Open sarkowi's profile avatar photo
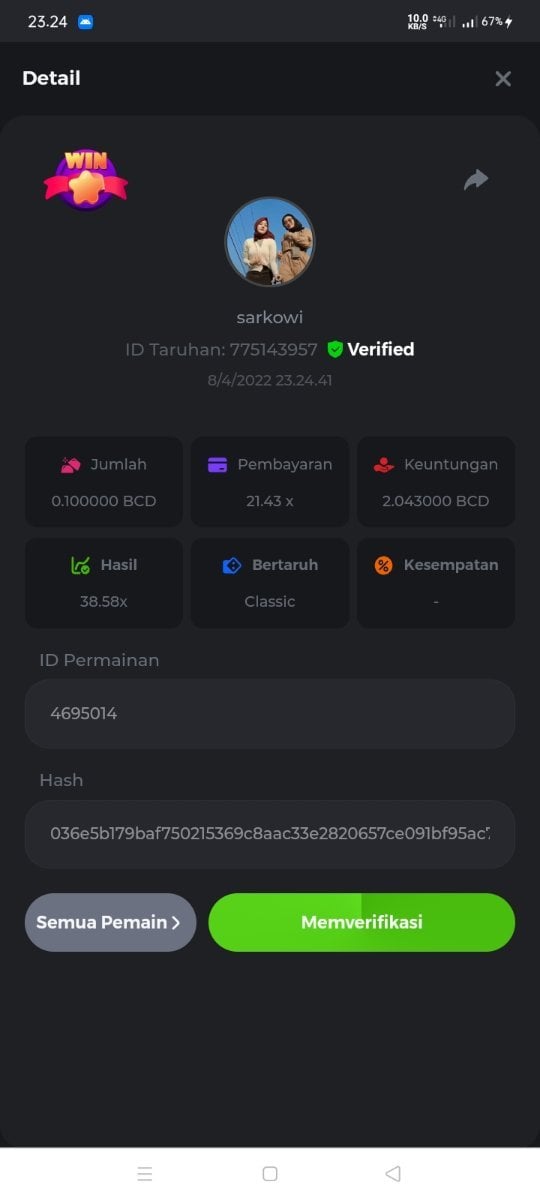Viewport: 540px width, 1200px height. (270, 242)
